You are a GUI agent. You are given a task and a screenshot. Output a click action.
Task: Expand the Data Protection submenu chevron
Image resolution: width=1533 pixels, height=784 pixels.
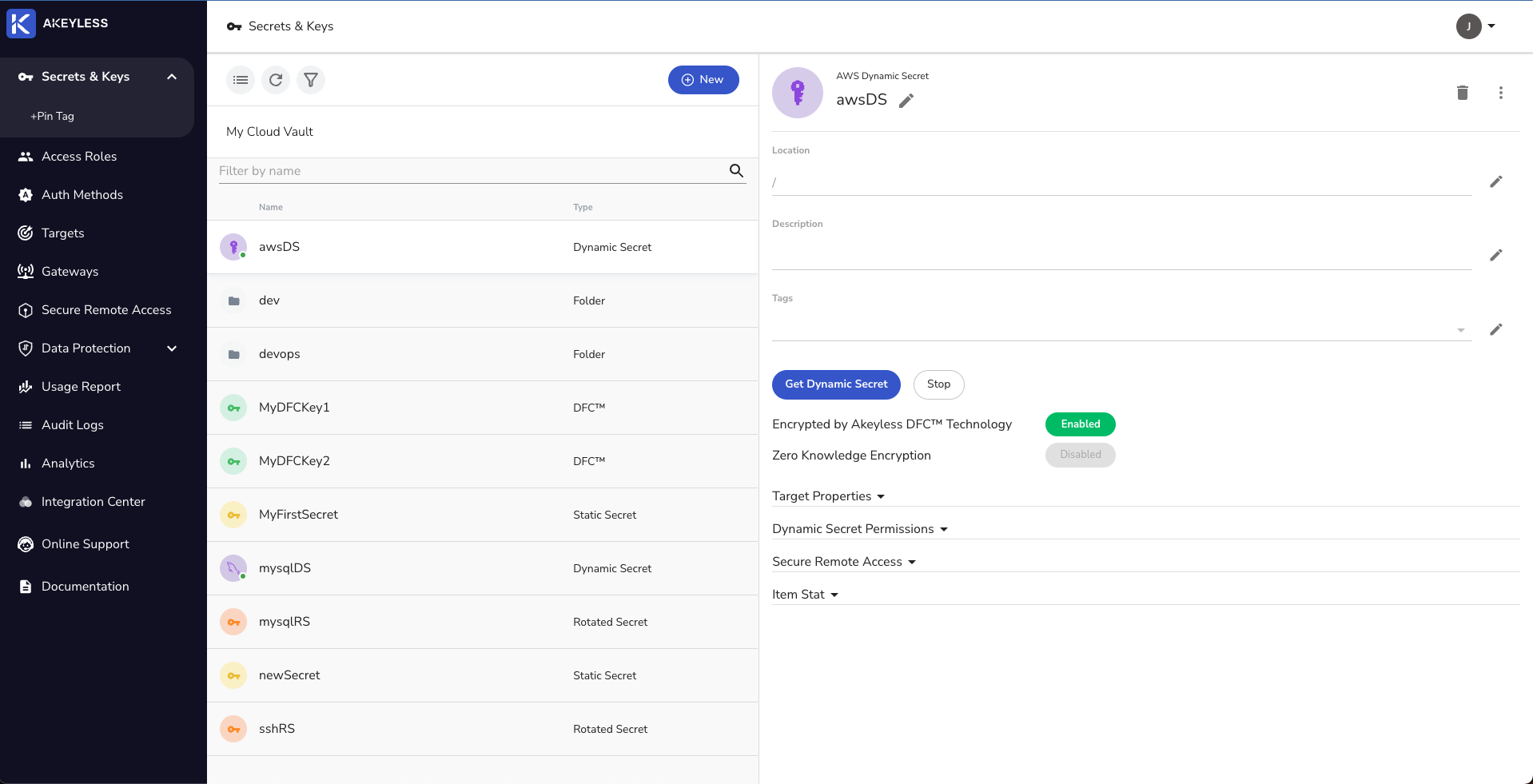tap(172, 348)
